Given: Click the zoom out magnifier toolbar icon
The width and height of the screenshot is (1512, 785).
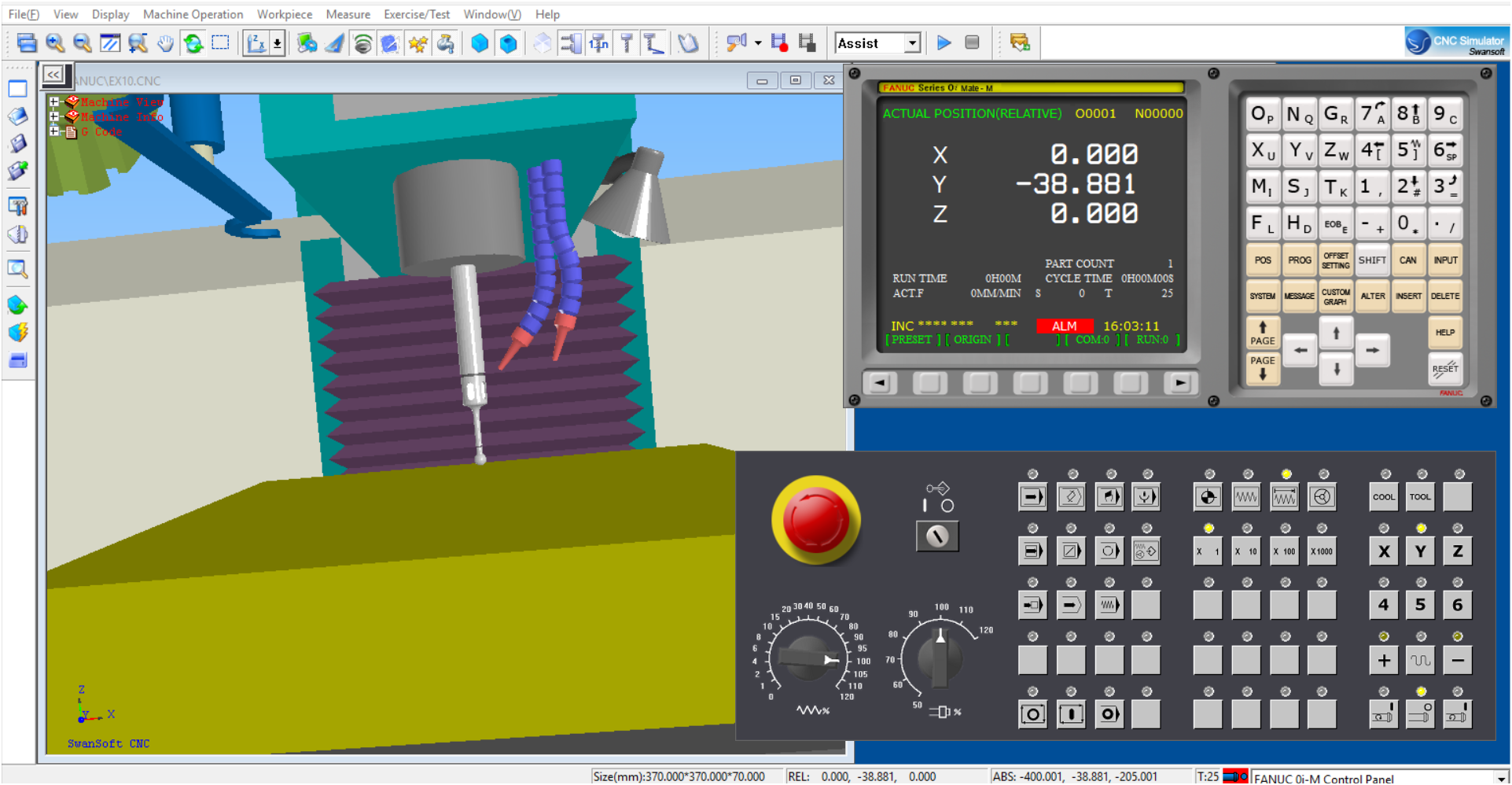Looking at the screenshot, I should pos(82,43).
